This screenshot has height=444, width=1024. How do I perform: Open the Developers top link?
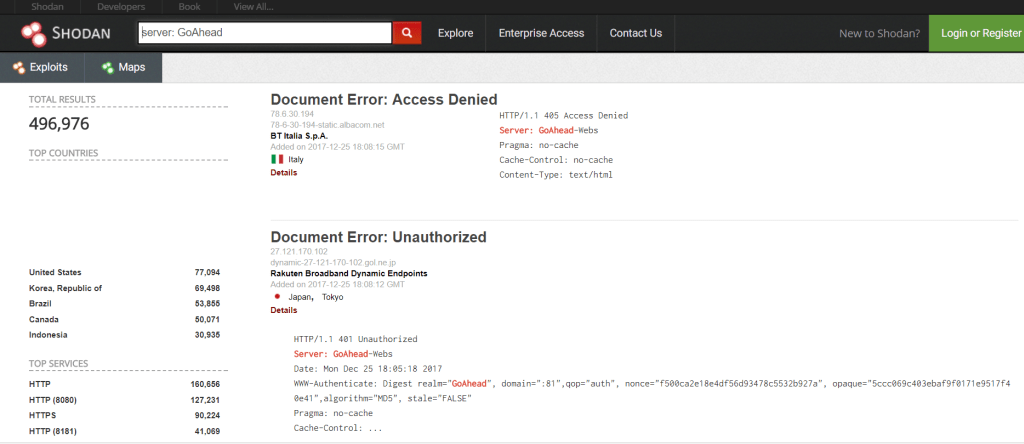121,7
